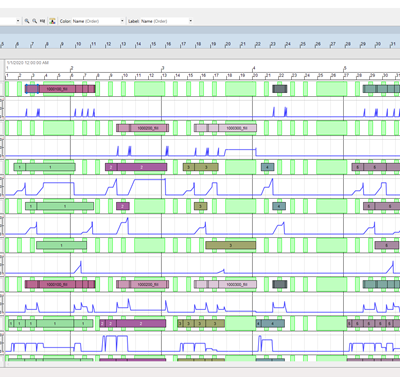Open the Color dropdown showing Name (Order)
The image size is (400, 377).
point(98,21)
